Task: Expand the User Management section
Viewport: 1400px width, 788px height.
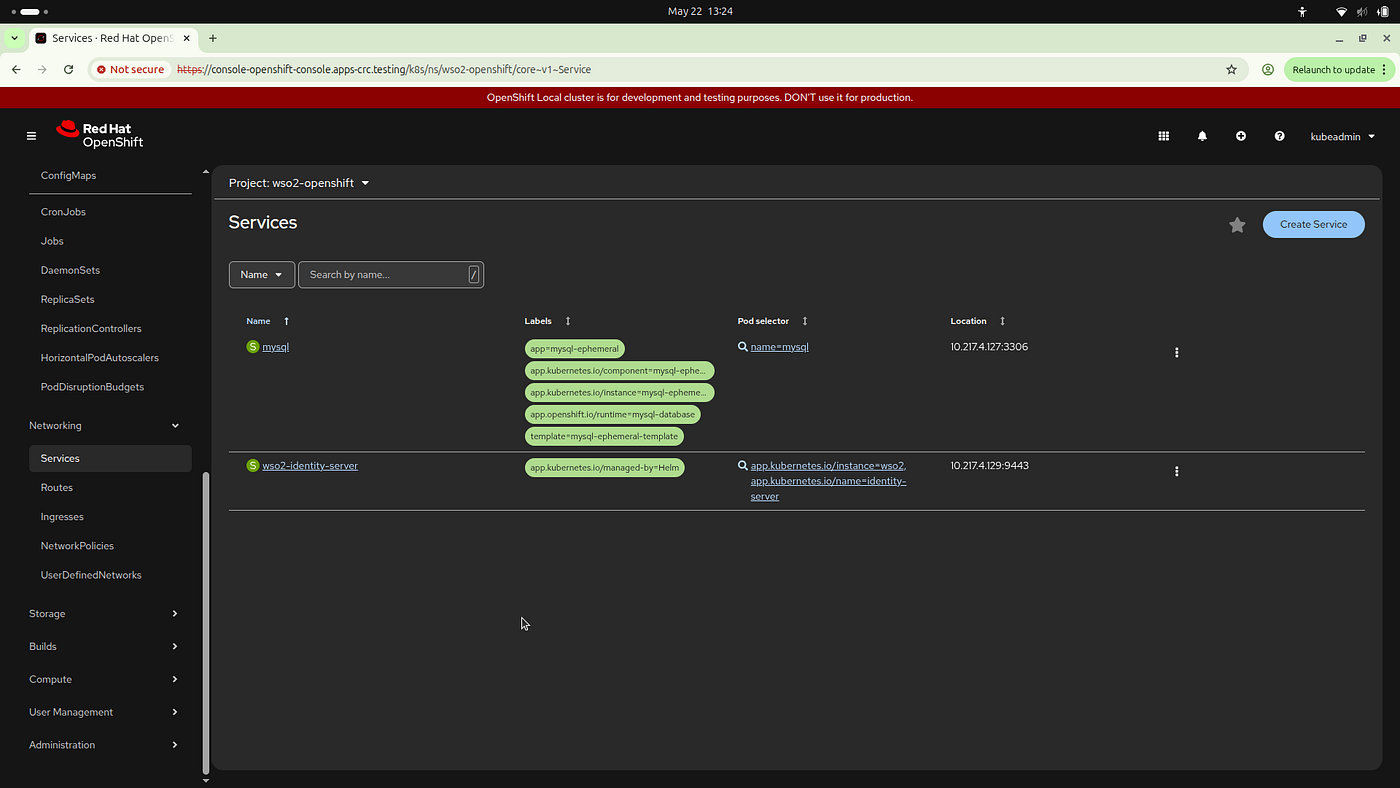Action: point(104,713)
